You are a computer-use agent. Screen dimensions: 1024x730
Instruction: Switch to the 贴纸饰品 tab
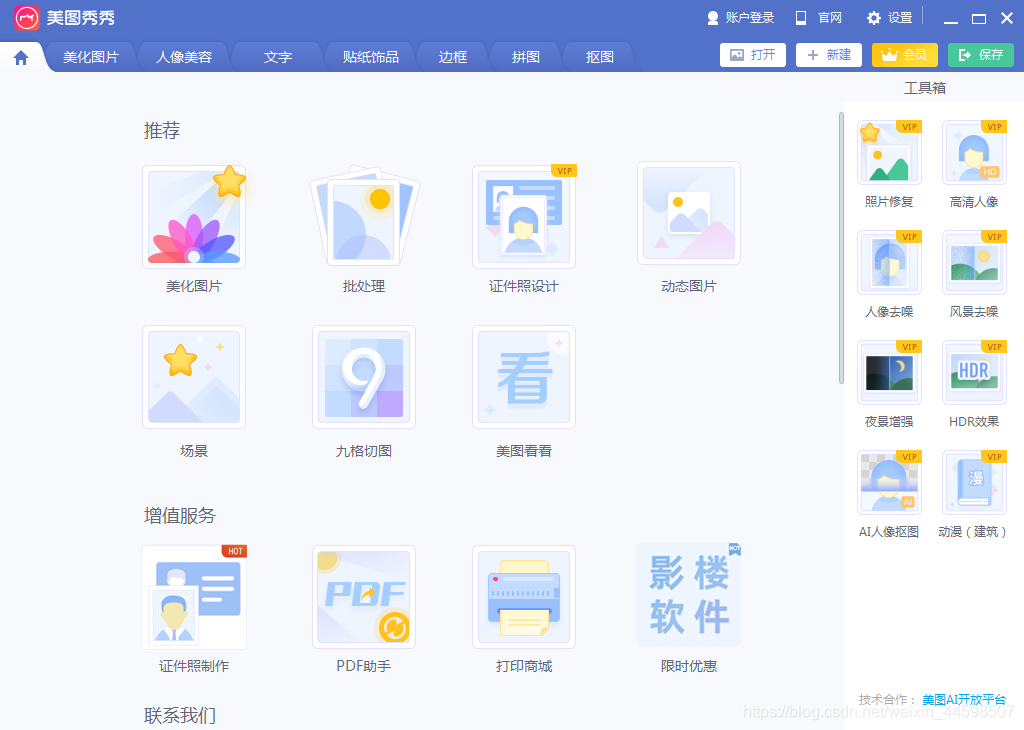click(370, 57)
